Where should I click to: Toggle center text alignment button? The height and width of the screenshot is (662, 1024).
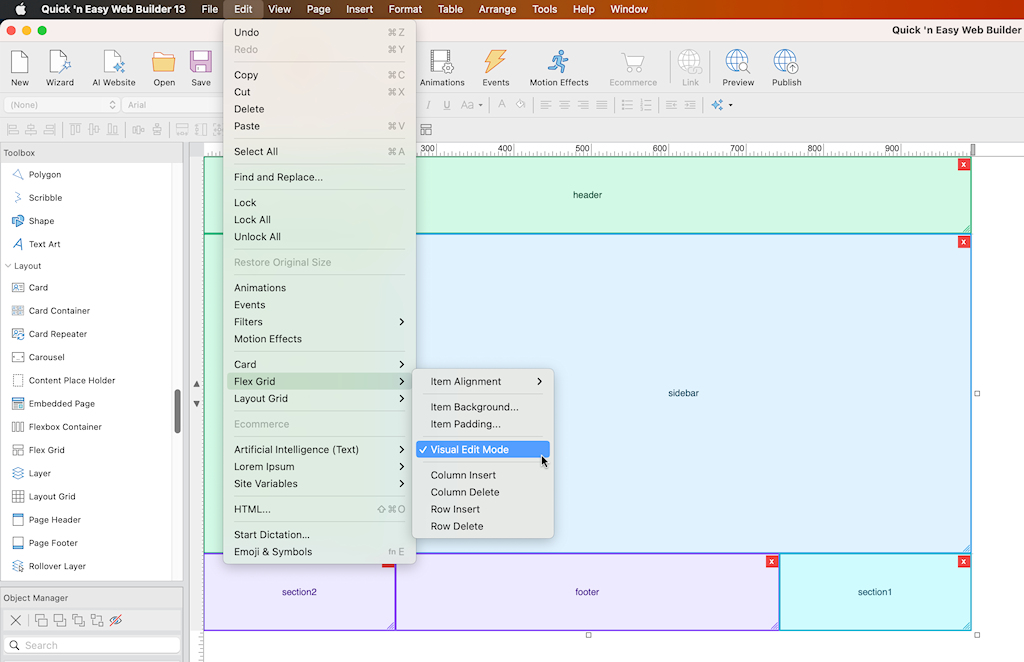point(564,104)
